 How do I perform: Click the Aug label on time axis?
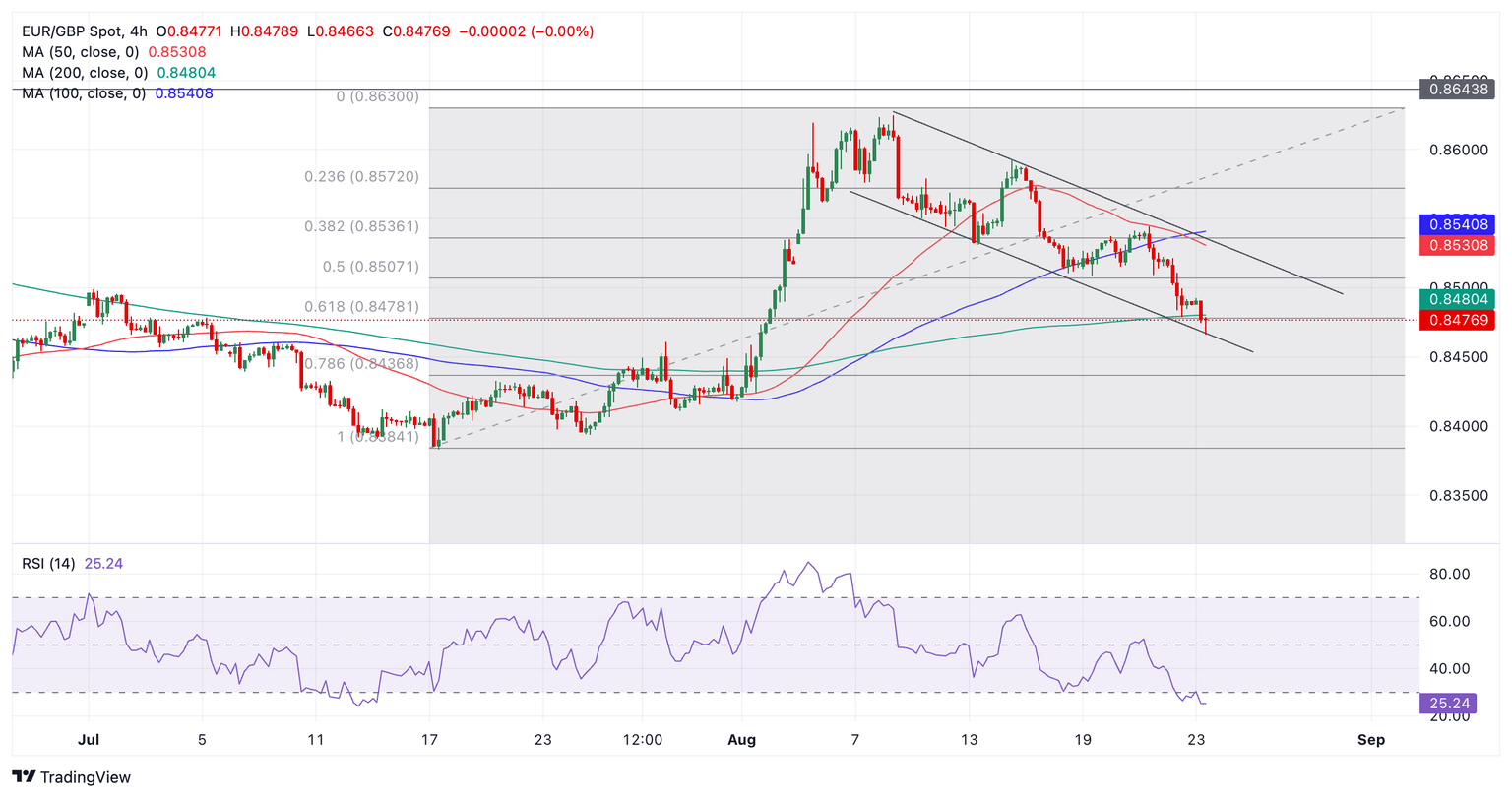[x=742, y=740]
